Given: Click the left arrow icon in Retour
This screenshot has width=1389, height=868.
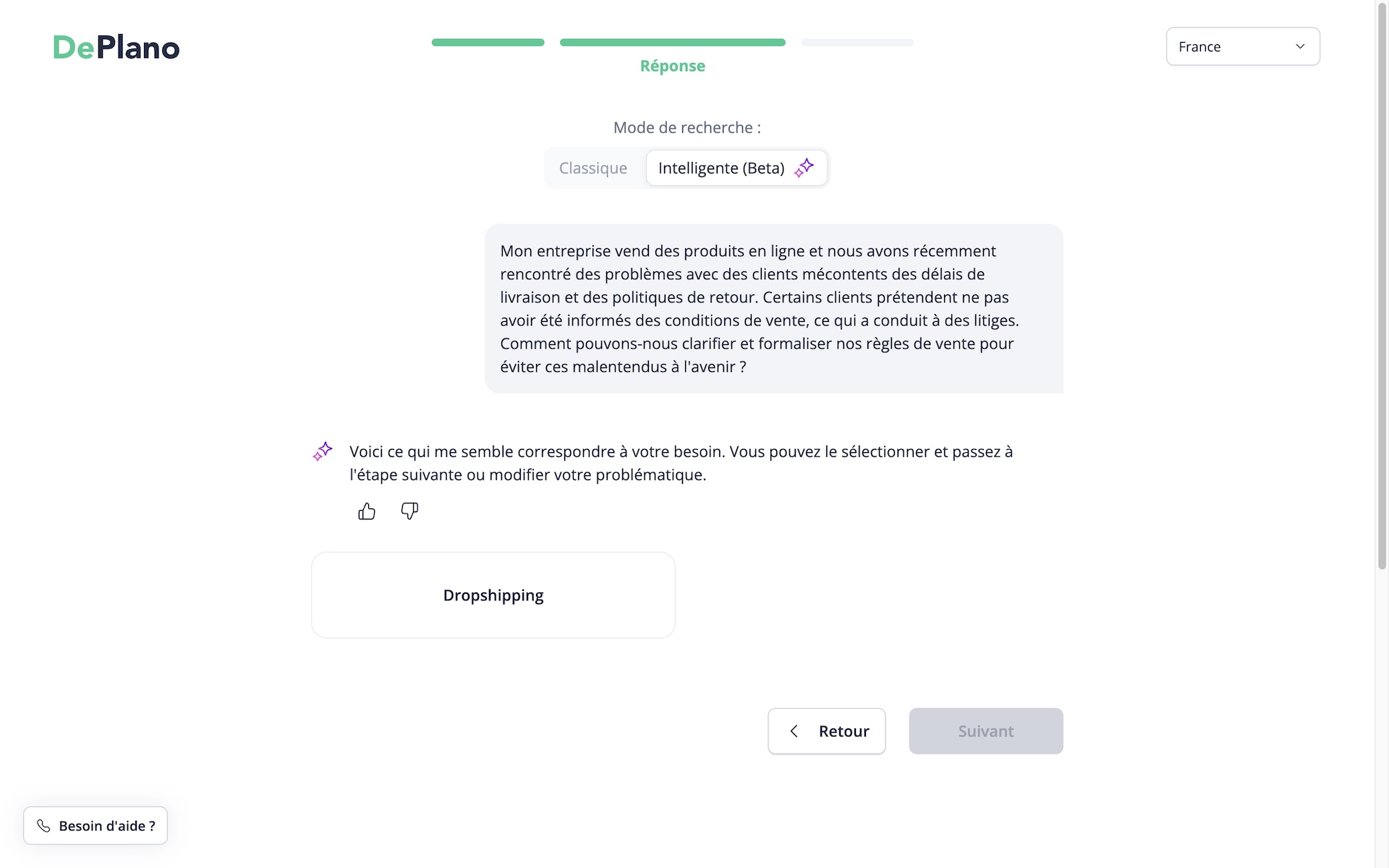Looking at the screenshot, I should coord(794,731).
